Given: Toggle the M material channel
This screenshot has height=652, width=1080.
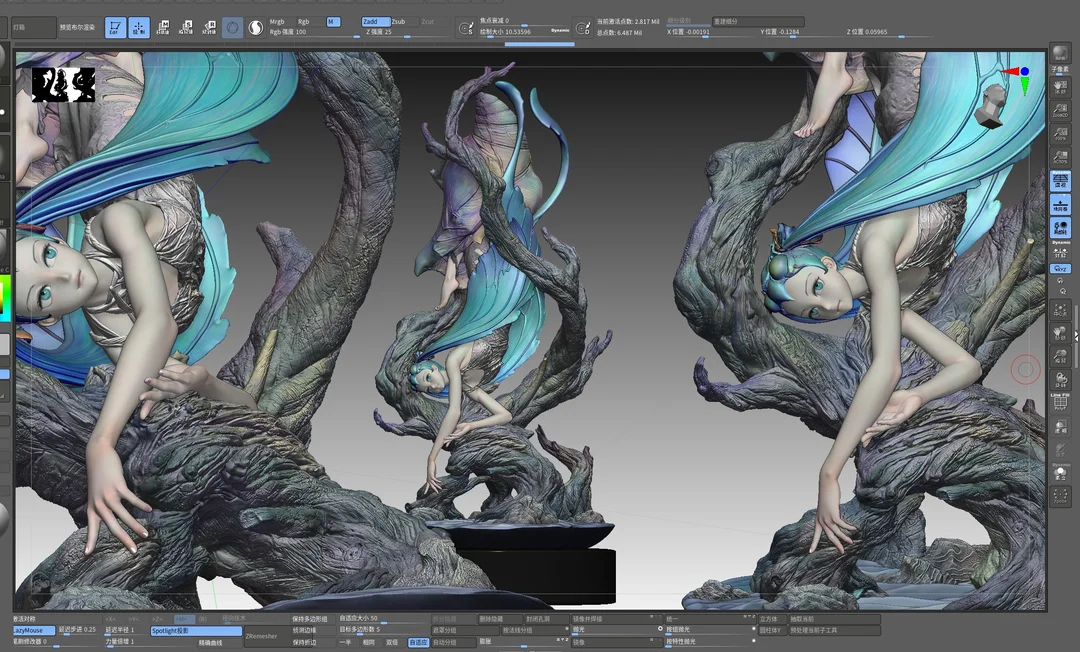Looking at the screenshot, I should click(x=332, y=21).
